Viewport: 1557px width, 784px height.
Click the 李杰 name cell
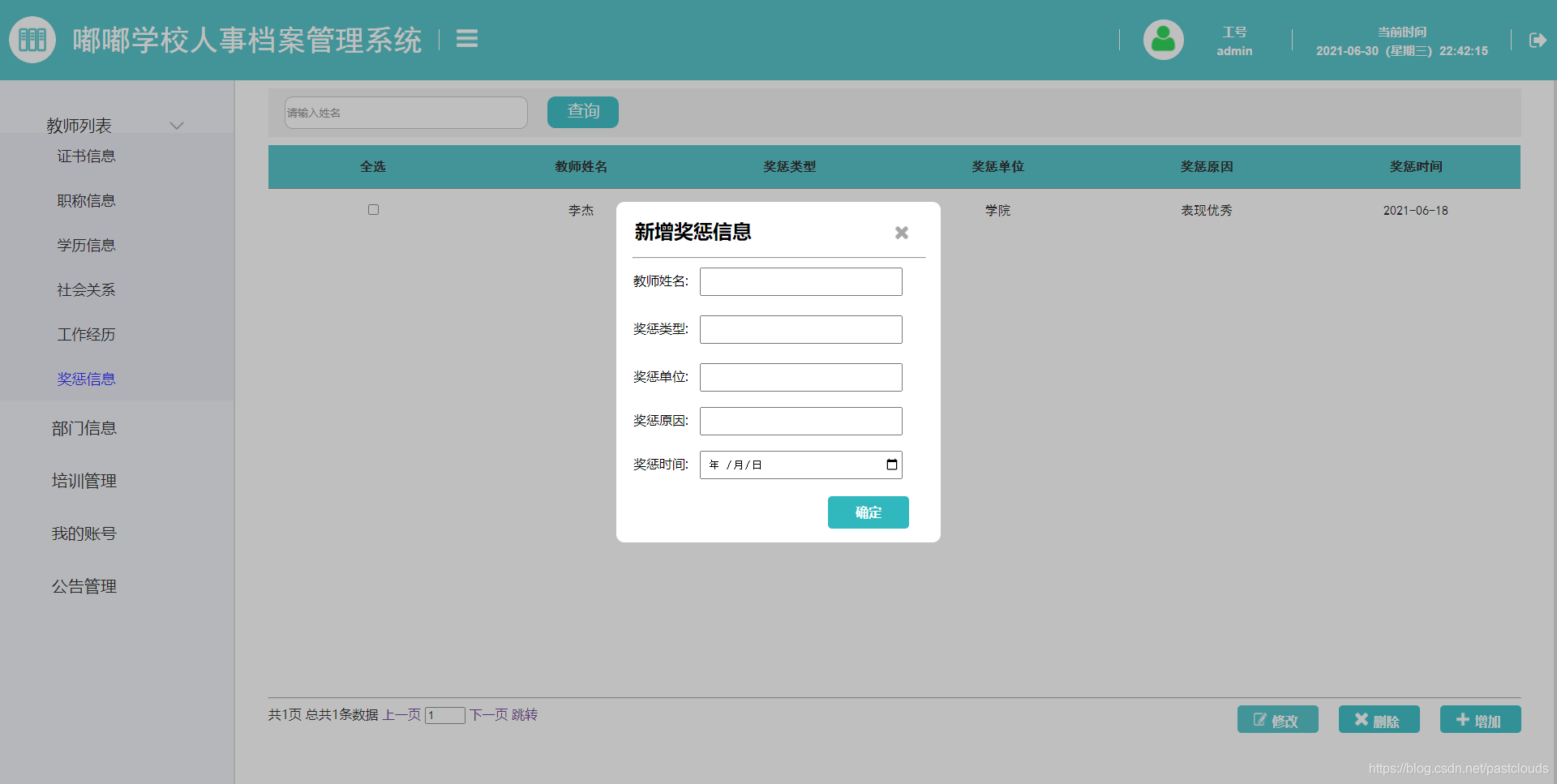(x=581, y=210)
